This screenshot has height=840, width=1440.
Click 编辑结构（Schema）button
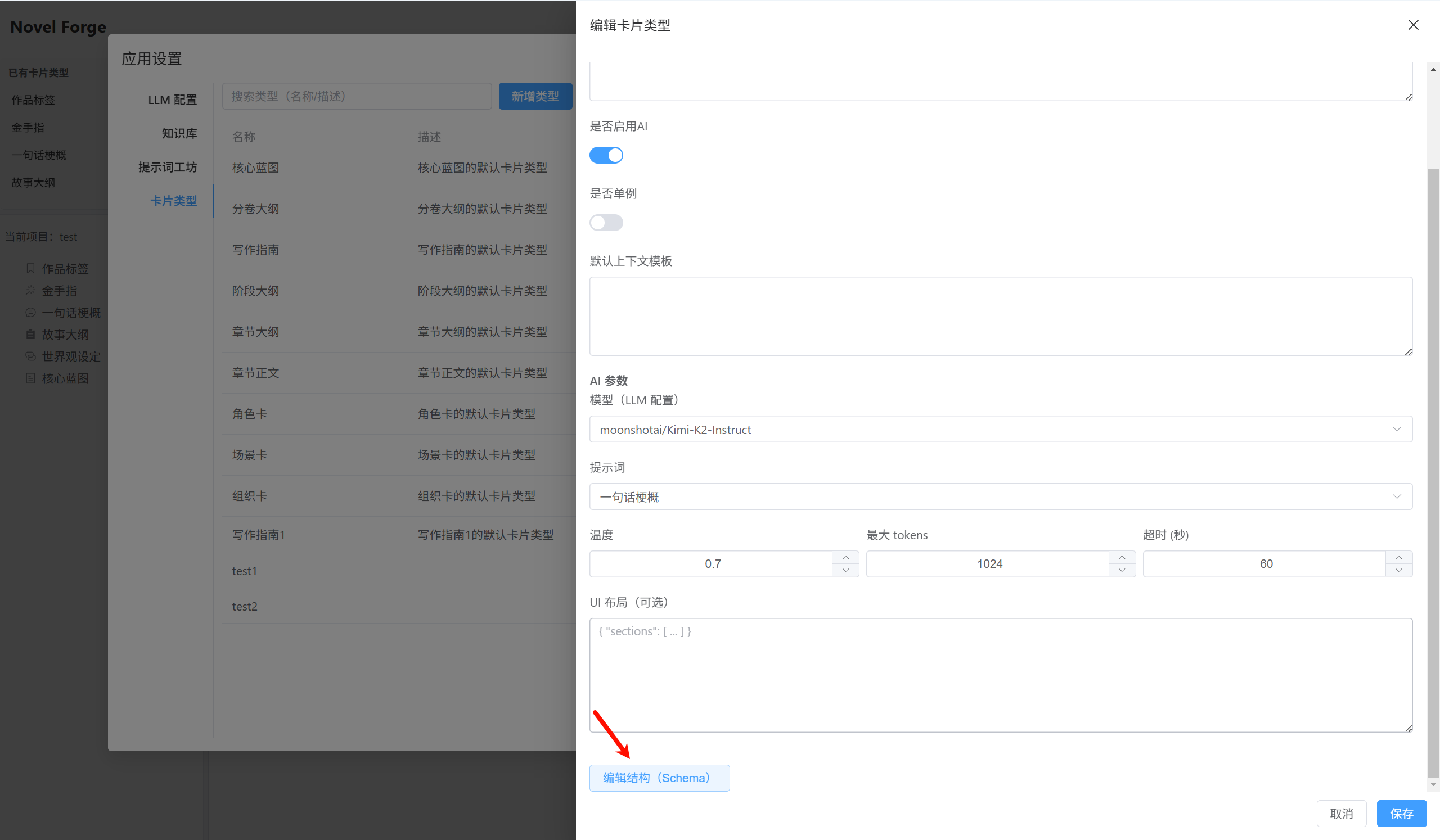tap(659, 778)
